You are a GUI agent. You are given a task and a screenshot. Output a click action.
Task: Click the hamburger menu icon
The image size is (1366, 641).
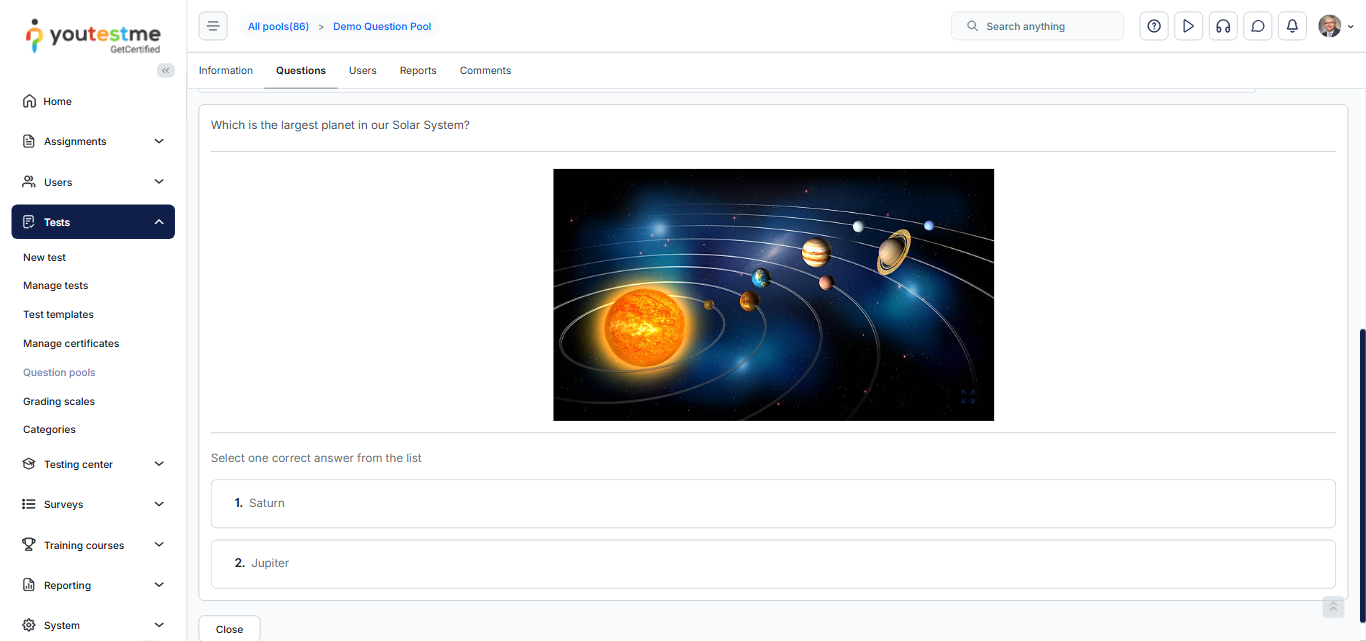point(213,26)
